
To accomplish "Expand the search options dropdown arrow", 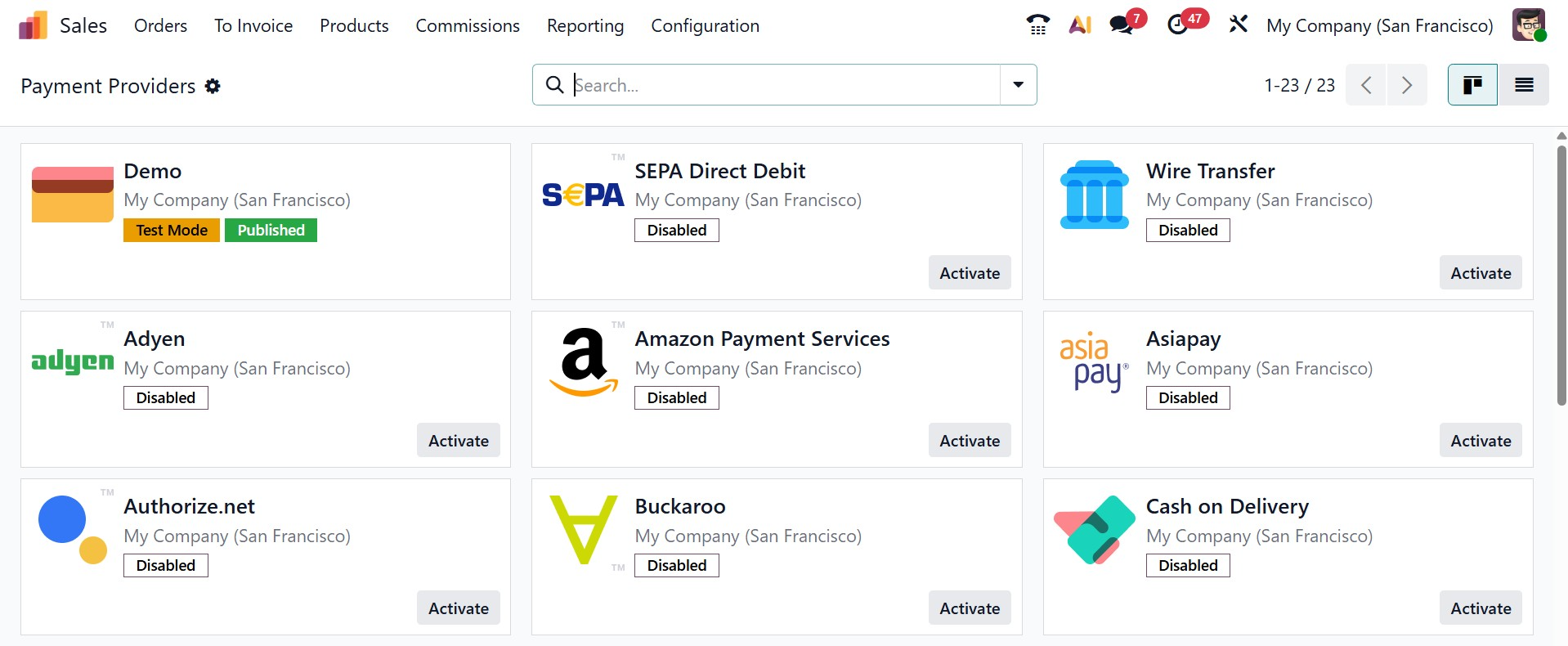I will click(1019, 85).
